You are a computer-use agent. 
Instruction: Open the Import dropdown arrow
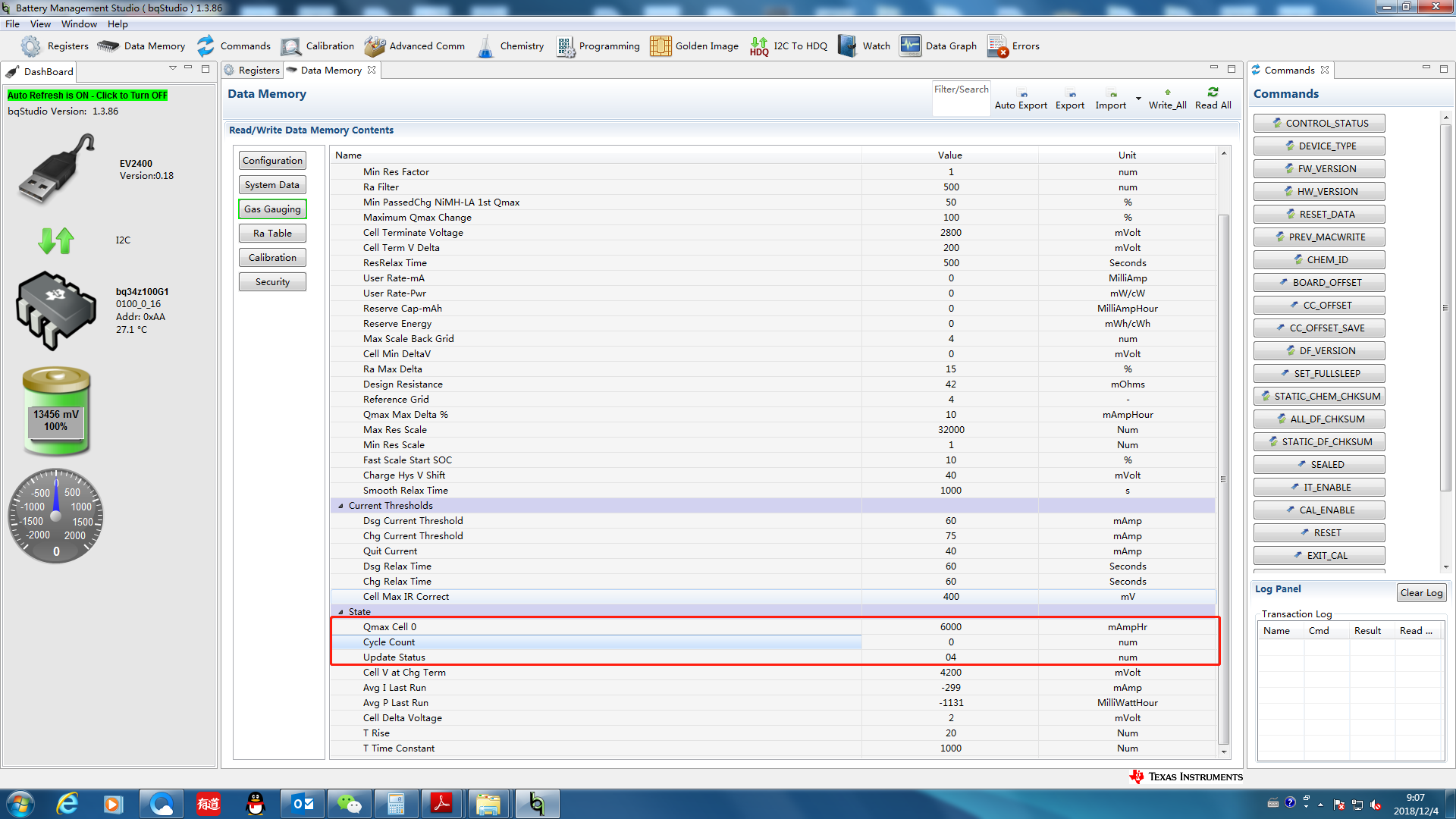[x=1138, y=99]
